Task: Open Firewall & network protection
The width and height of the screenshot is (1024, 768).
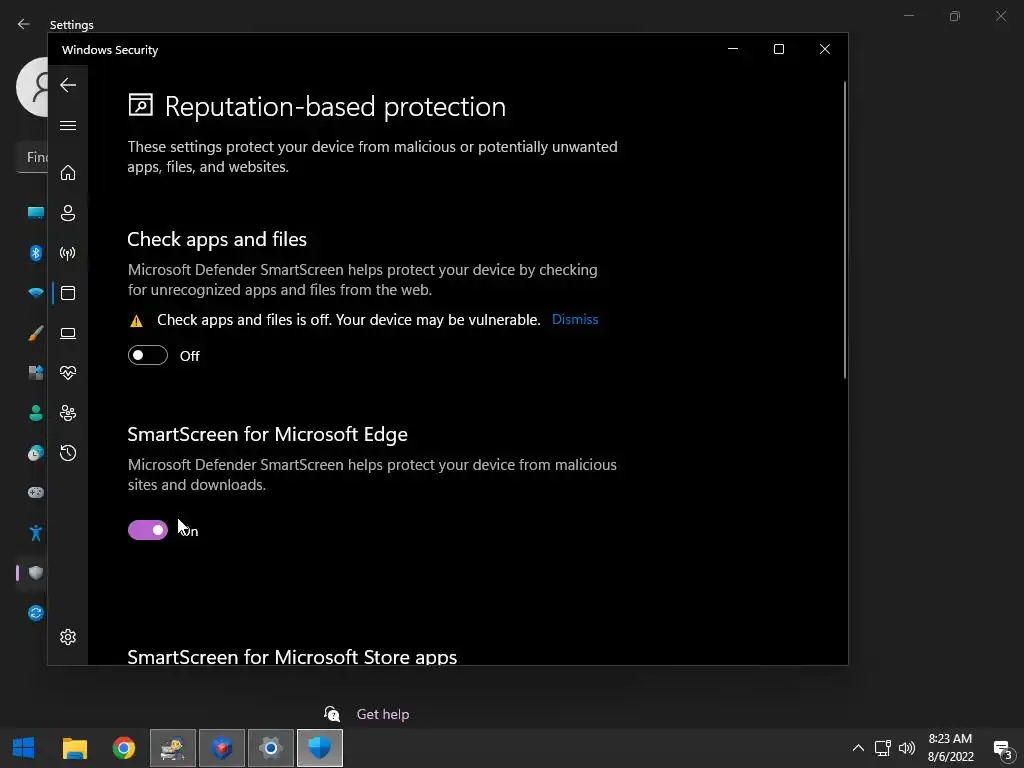Action: pos(68,253)
